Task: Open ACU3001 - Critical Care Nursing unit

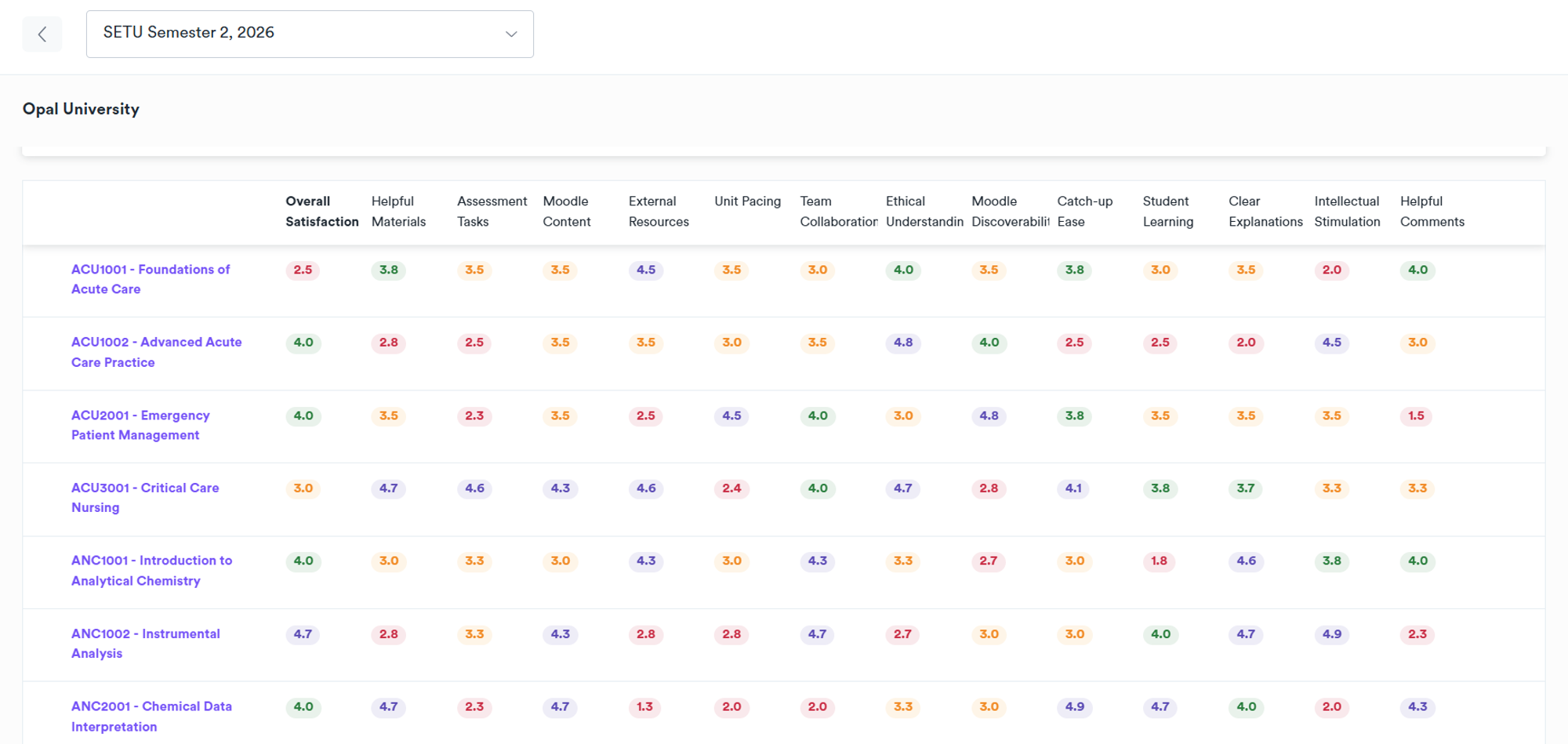Action: (x=145, y=497)
